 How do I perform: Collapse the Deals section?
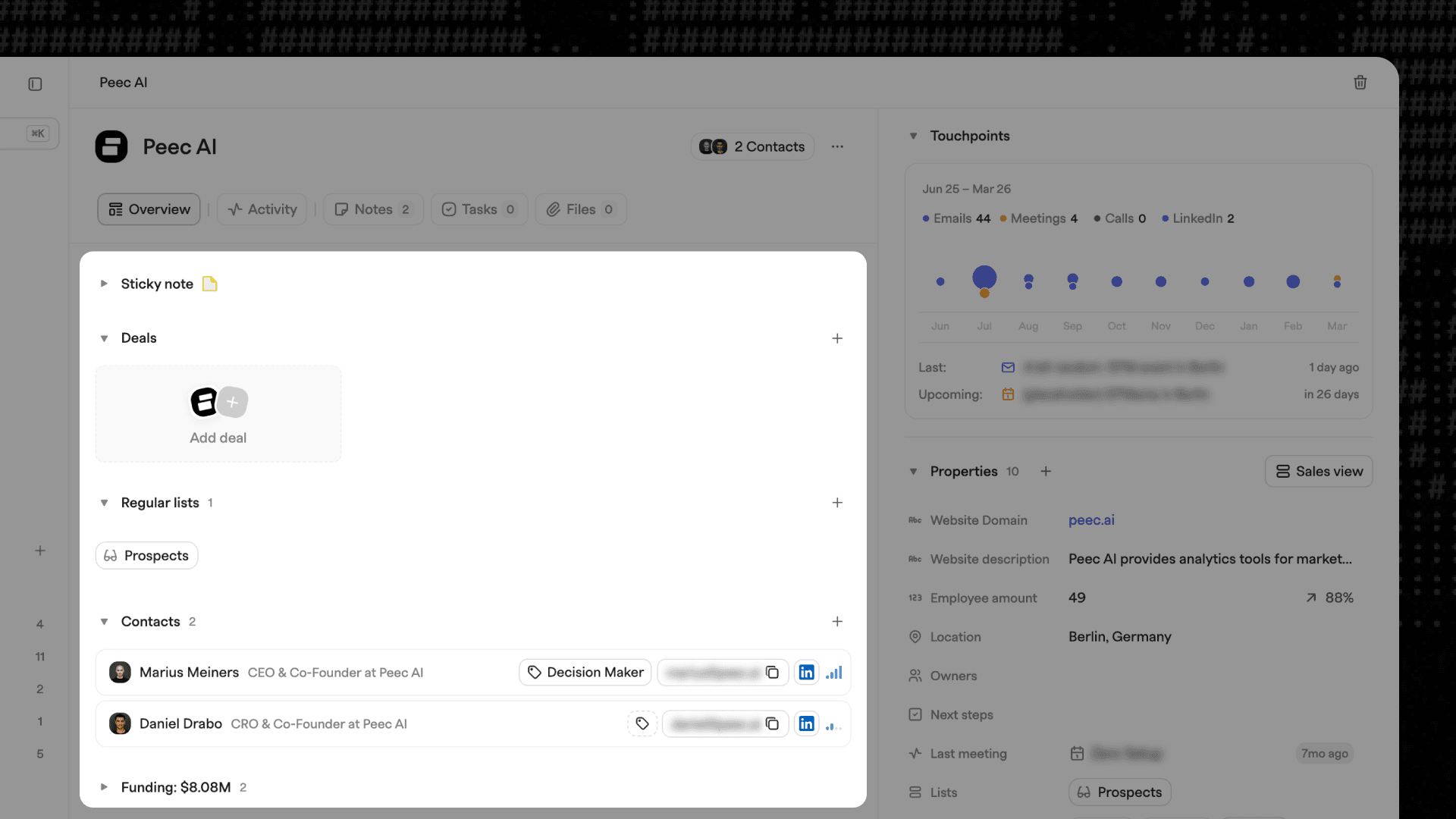104,338
